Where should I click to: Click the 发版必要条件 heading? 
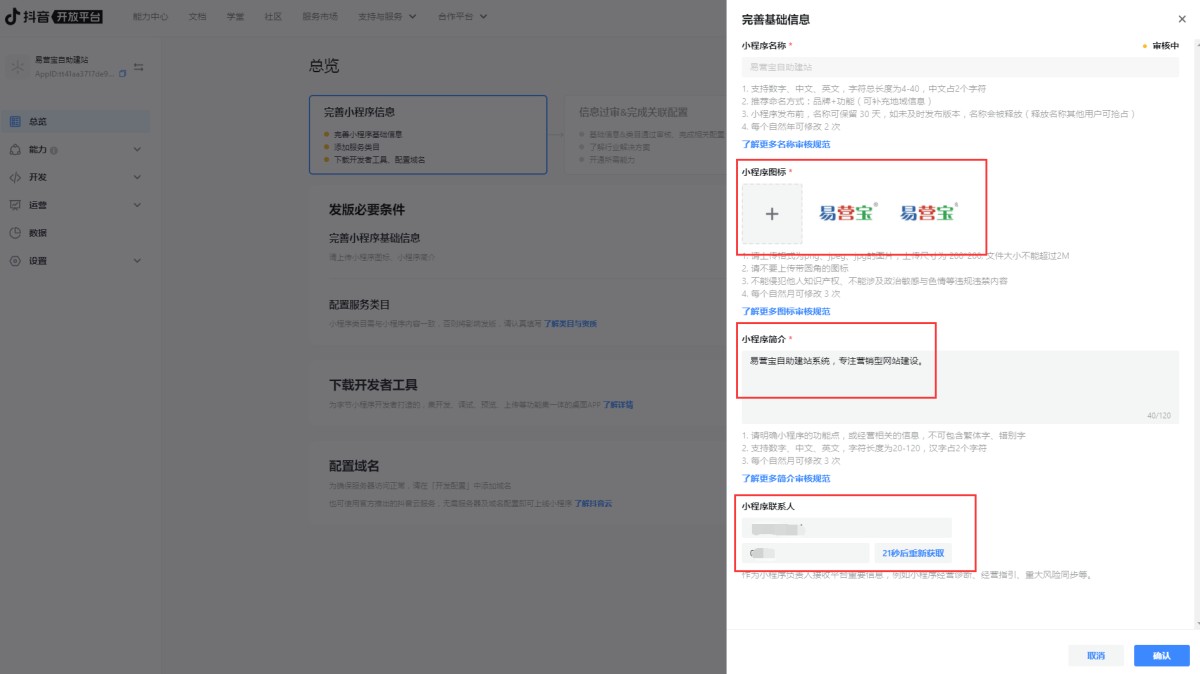(x=367, y=210)
